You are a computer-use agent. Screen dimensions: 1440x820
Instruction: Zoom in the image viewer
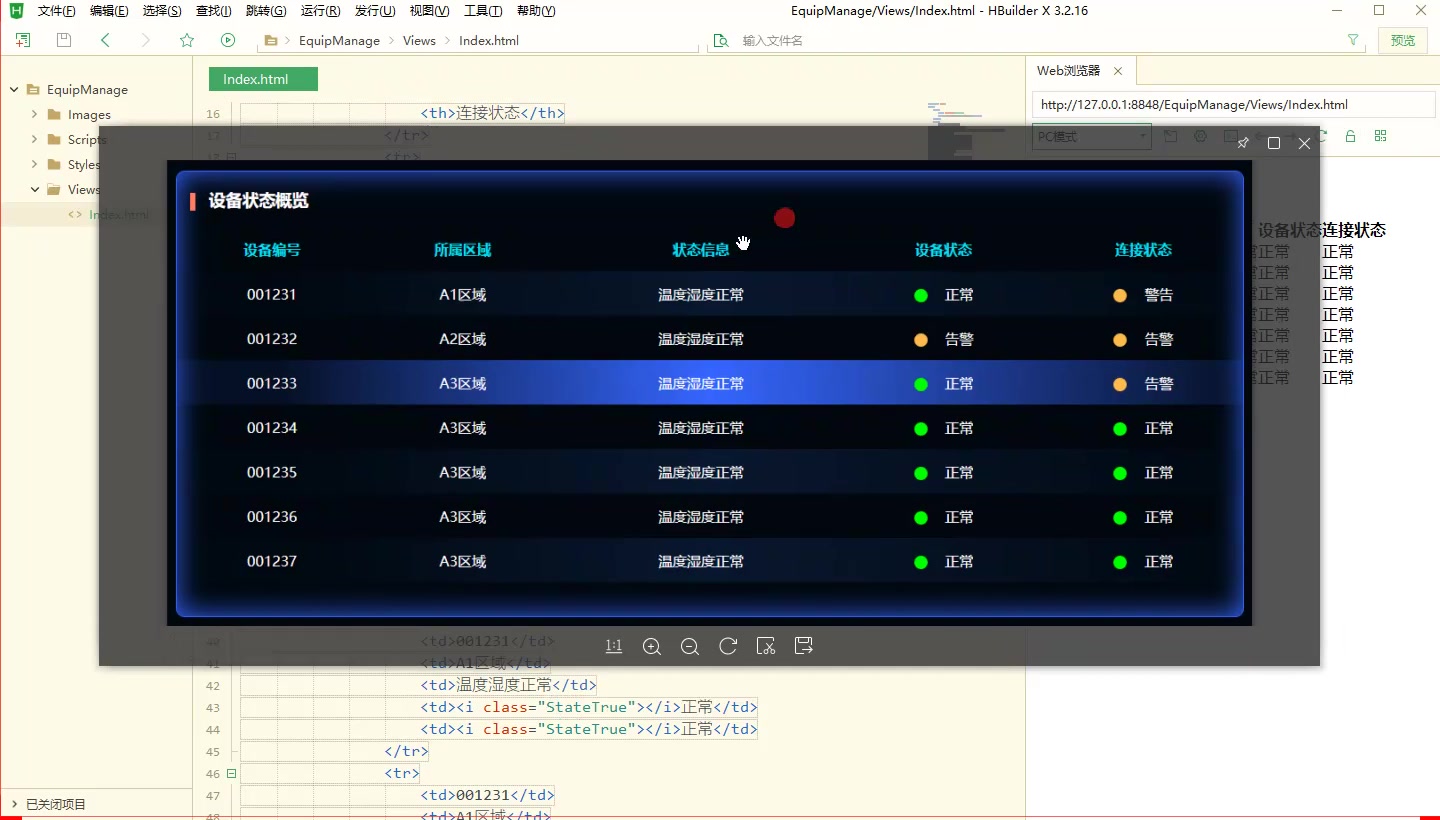coord(652,646)
